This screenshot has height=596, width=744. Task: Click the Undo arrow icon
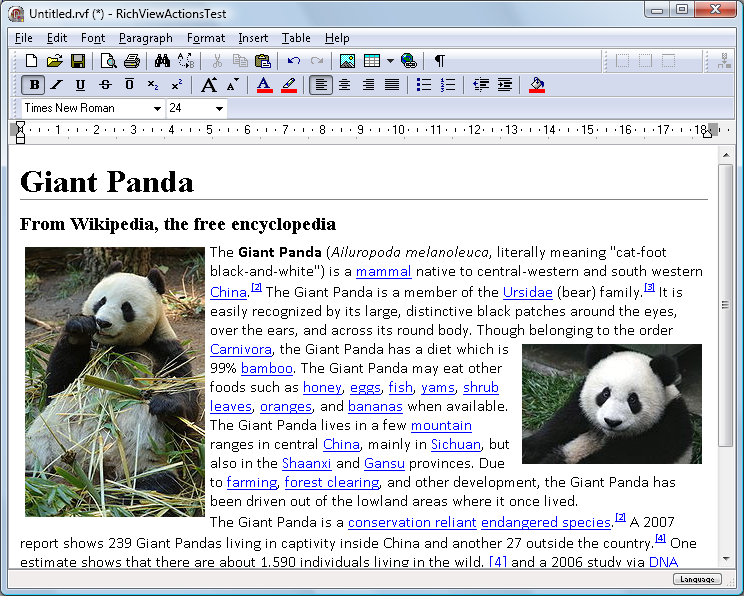[293, 61]
